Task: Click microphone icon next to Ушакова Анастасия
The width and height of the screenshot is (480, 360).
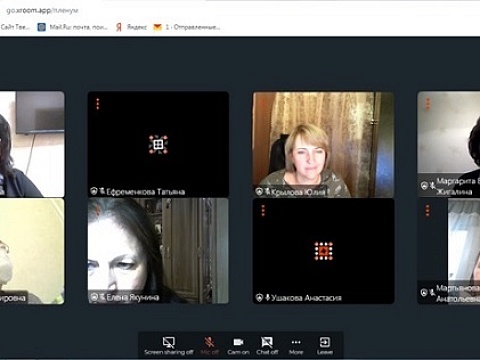Action: [267, 297]
